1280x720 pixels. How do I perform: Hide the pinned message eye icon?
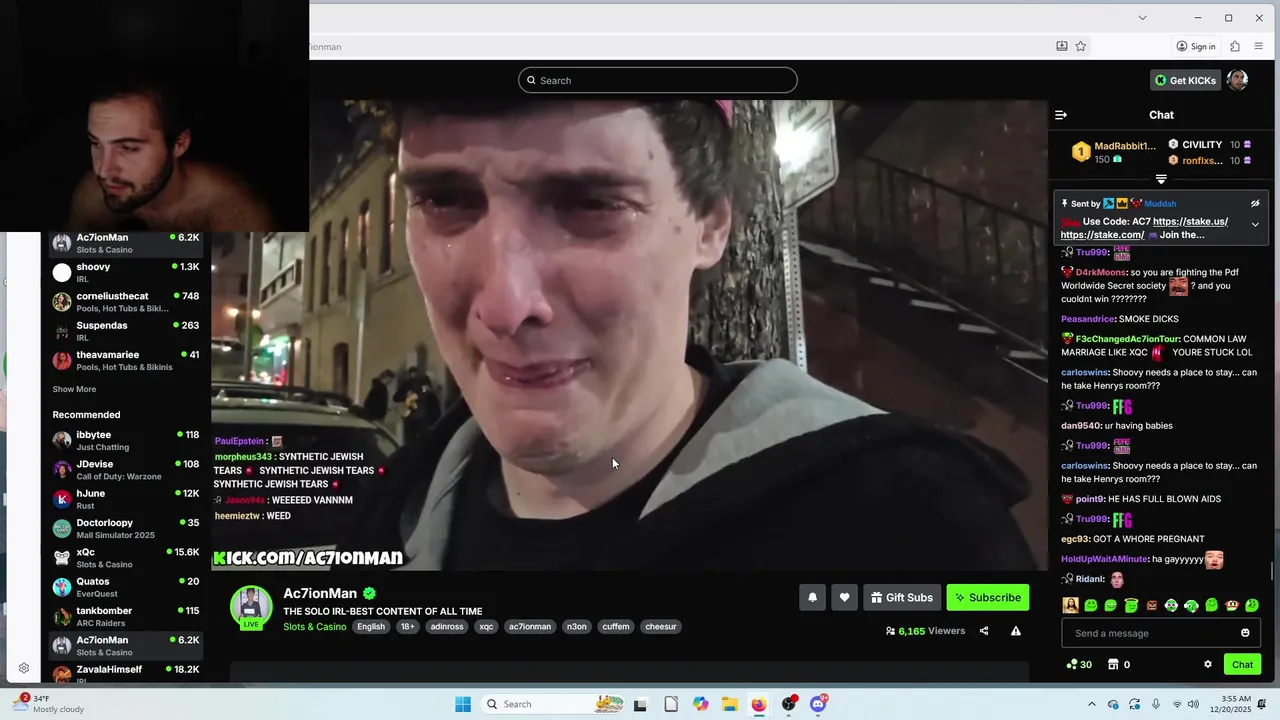pos(1255,204)
